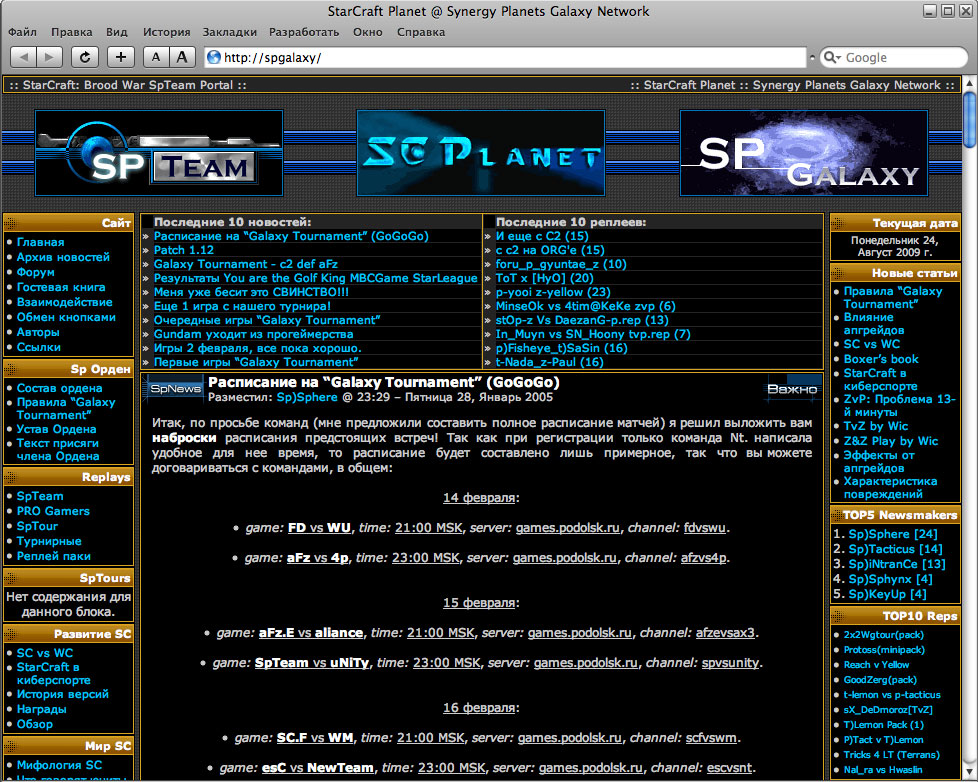Open the Google search magnifier dropdown
This screenshot has height=782, width=978.
831,57
